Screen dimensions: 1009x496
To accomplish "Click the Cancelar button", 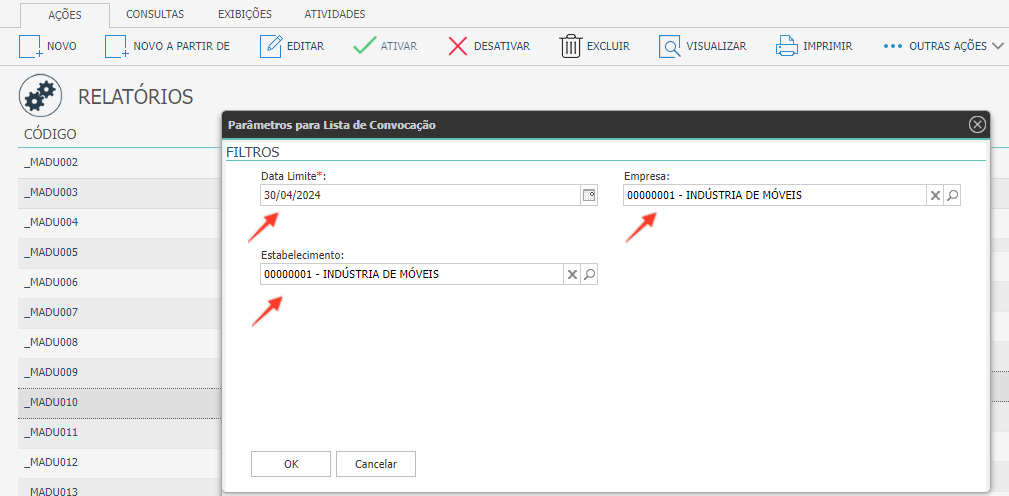I will coord(376,464).
